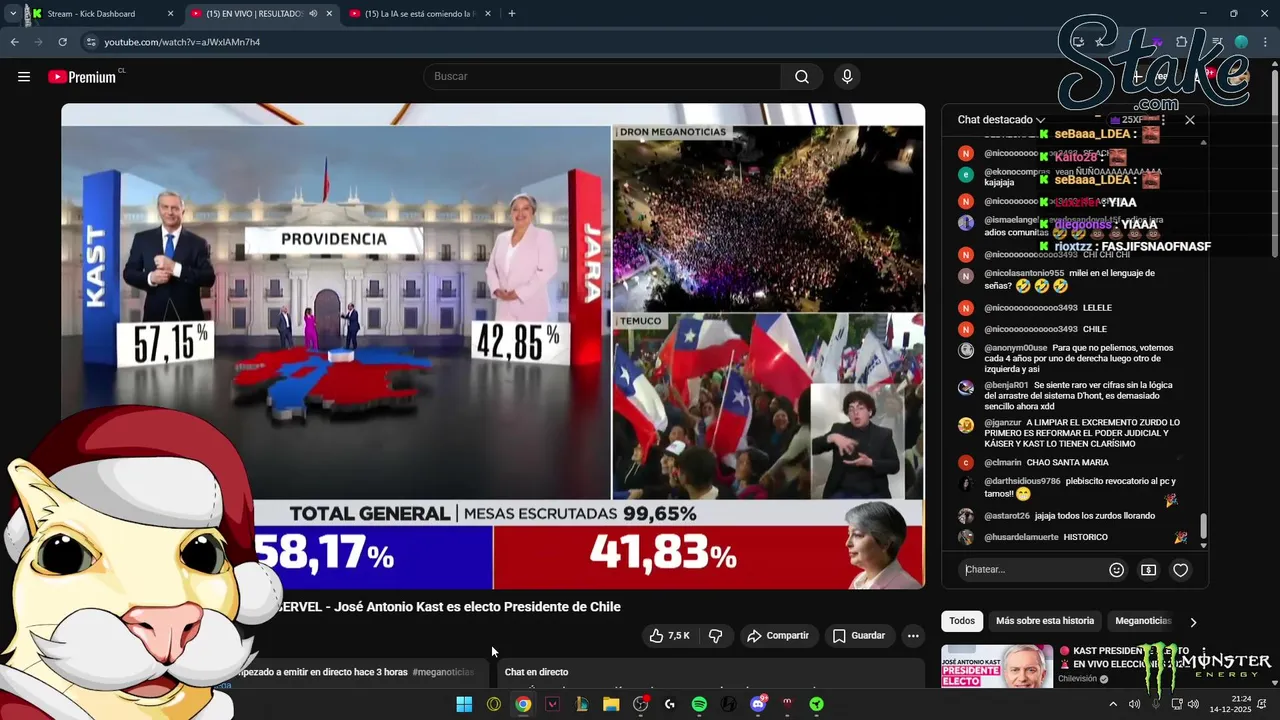Close the live chat panel
The height and width of the screenshot is (720, 1280).
pos(1189,120)
